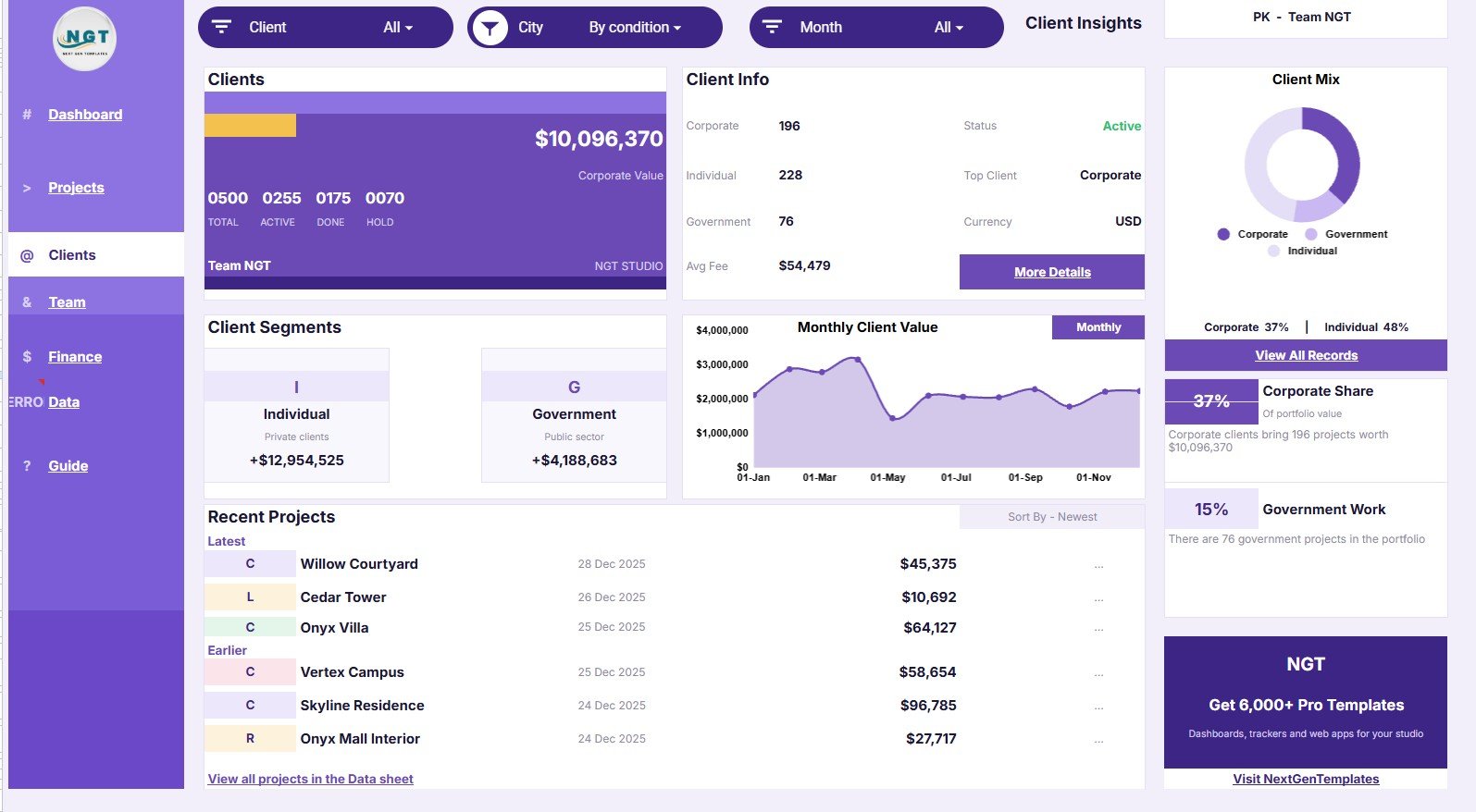Open Data sheet from sidebar
1476x812 pixels.
64,402
